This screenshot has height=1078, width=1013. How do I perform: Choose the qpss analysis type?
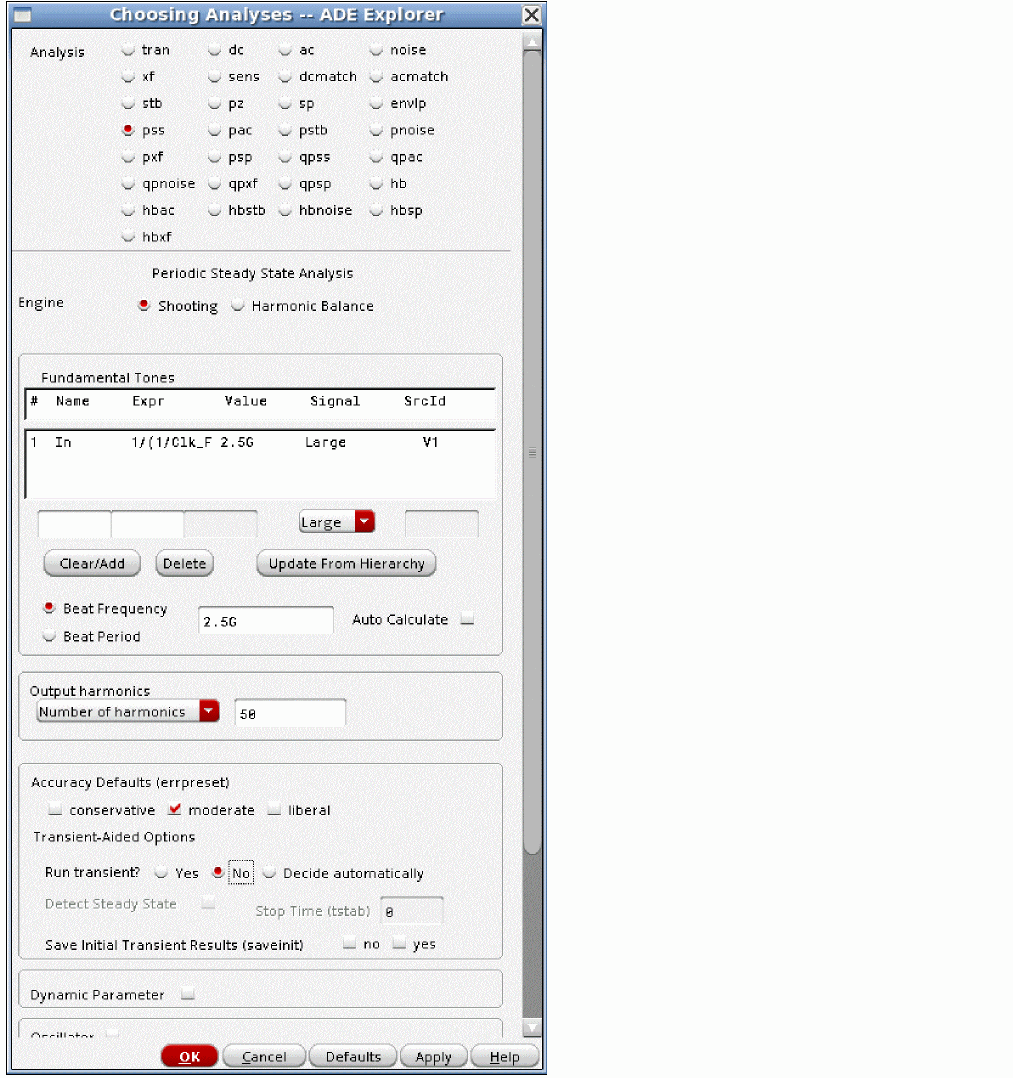click(x=285, y=157)
